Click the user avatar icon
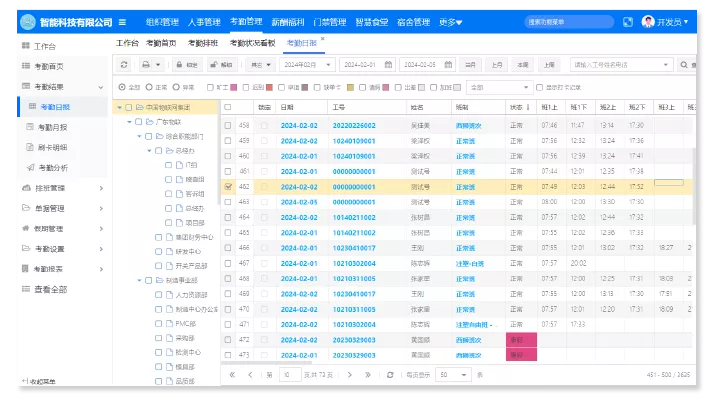This screenshot has width=714, height=395. pos(648,21)
